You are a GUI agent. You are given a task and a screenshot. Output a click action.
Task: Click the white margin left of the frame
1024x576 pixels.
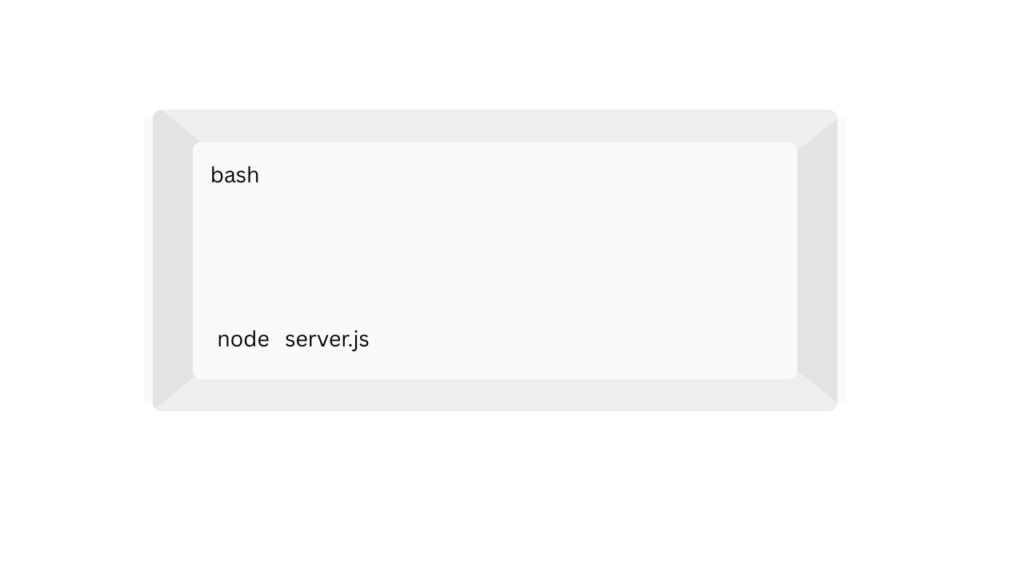click(x=72, y=260)
